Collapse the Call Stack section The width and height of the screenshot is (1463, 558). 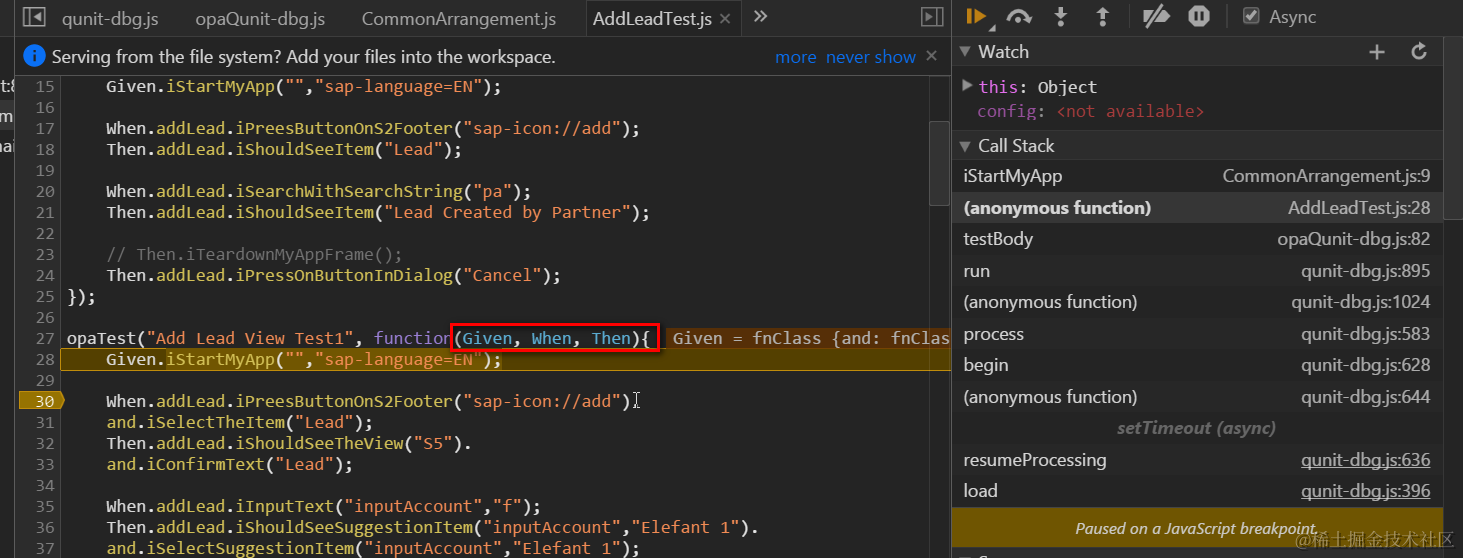966,146
